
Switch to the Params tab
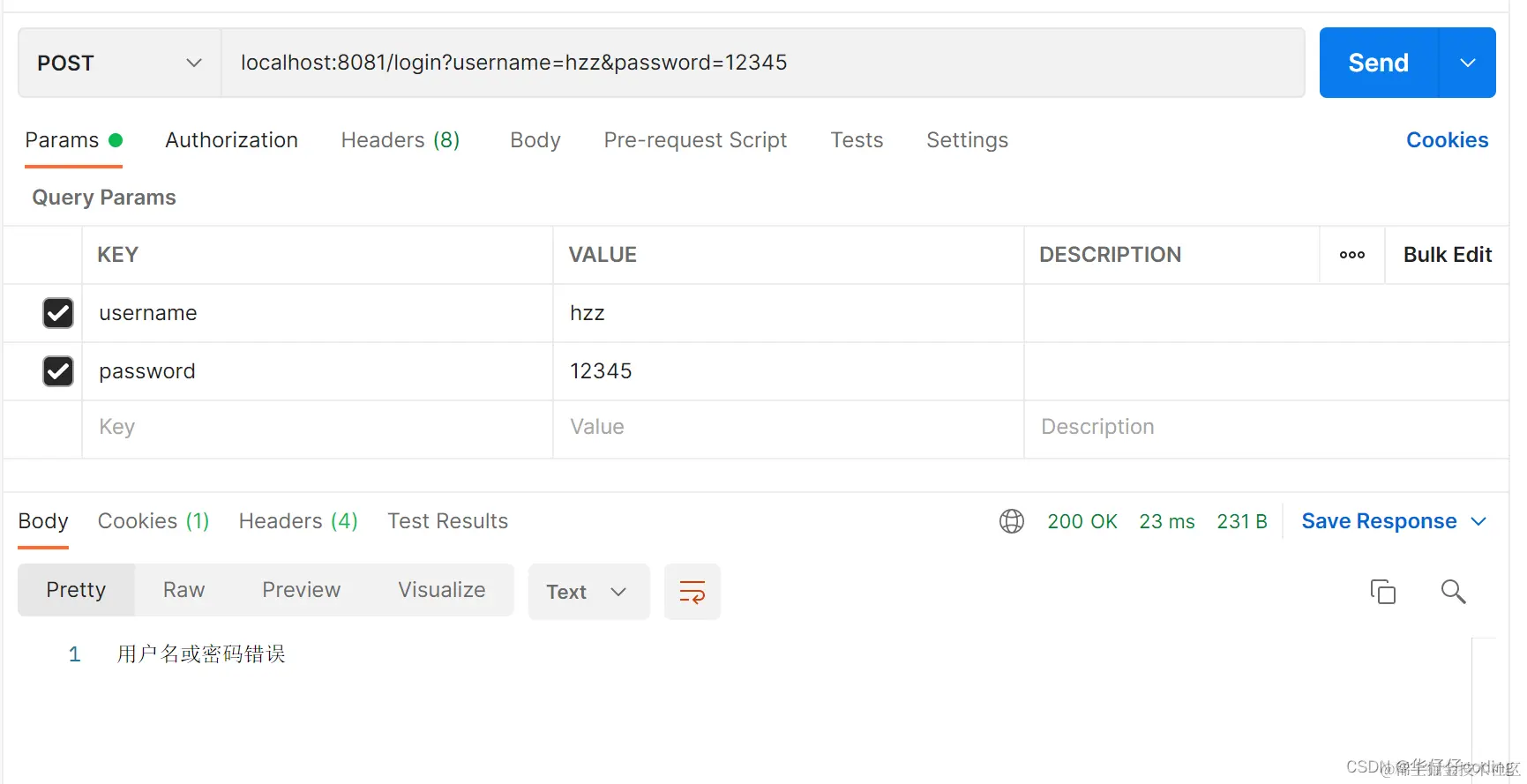coord(73,140)
